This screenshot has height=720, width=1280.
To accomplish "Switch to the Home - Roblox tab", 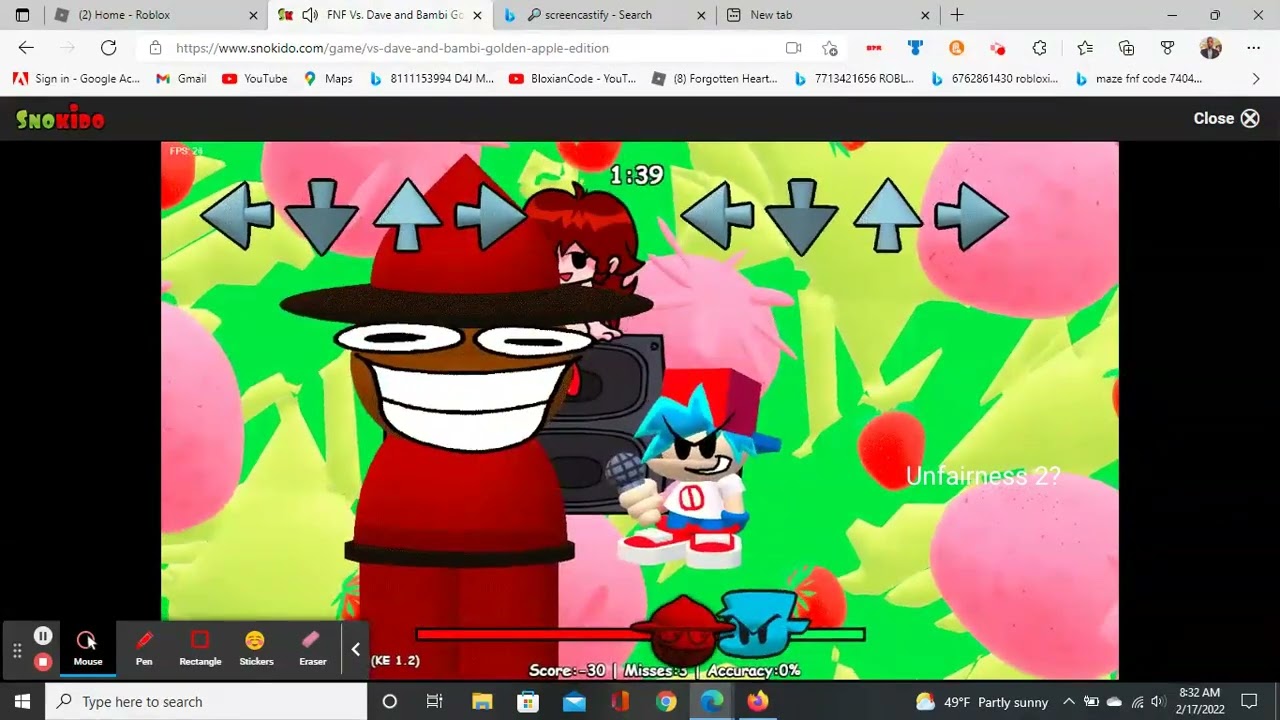I will (x=157, y=15).
